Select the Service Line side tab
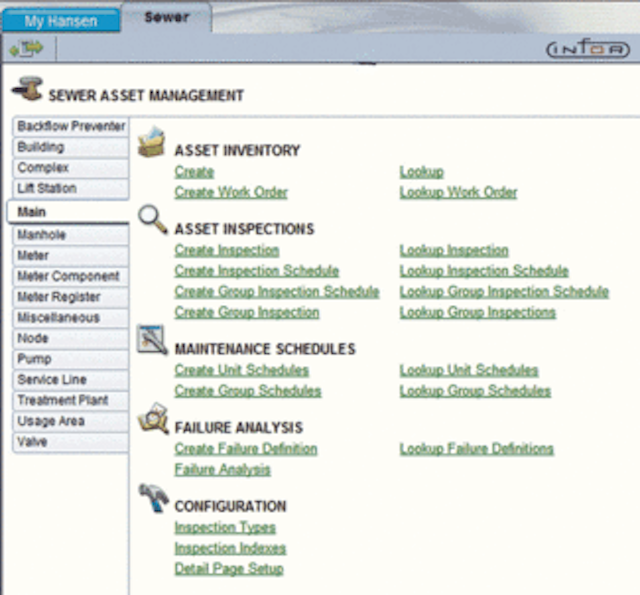Screen dimensions: 640x595 [x=71, y=380]
